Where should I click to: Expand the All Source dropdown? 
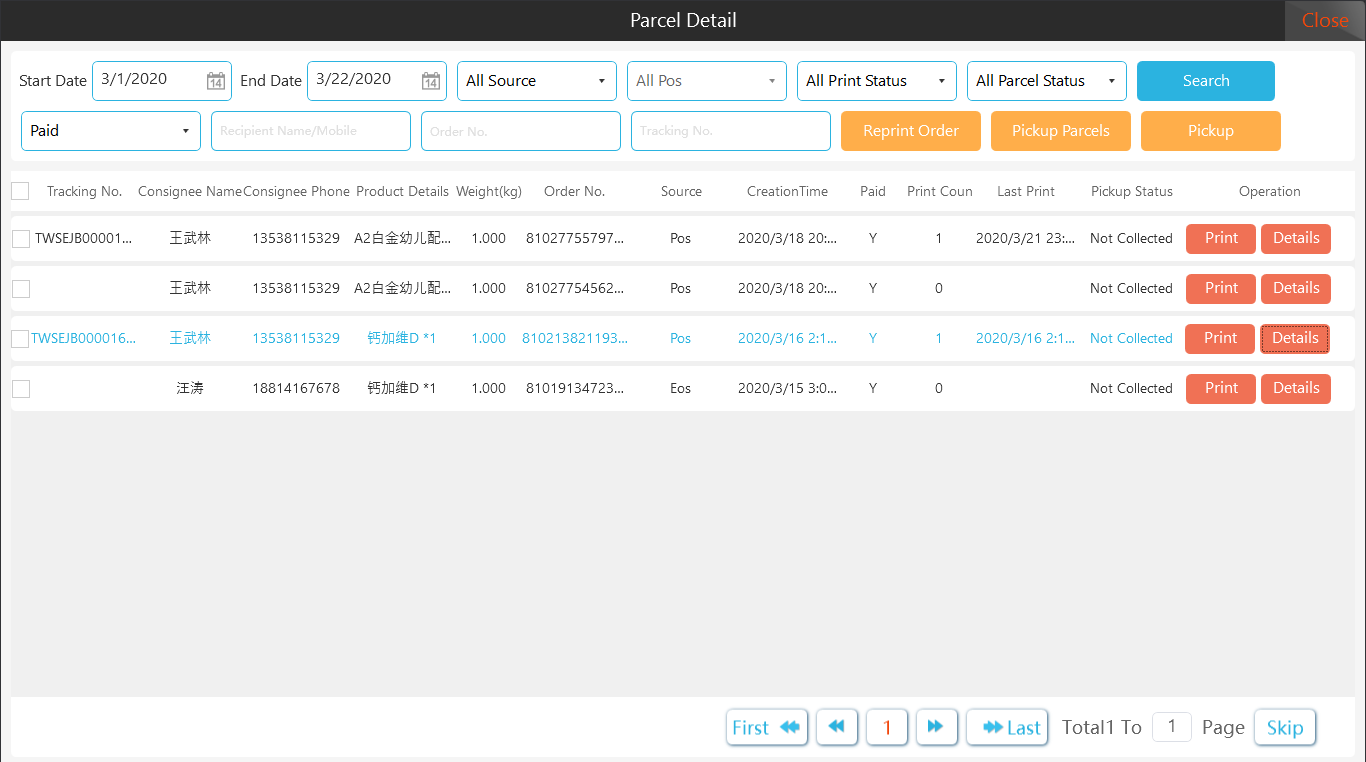537,81
